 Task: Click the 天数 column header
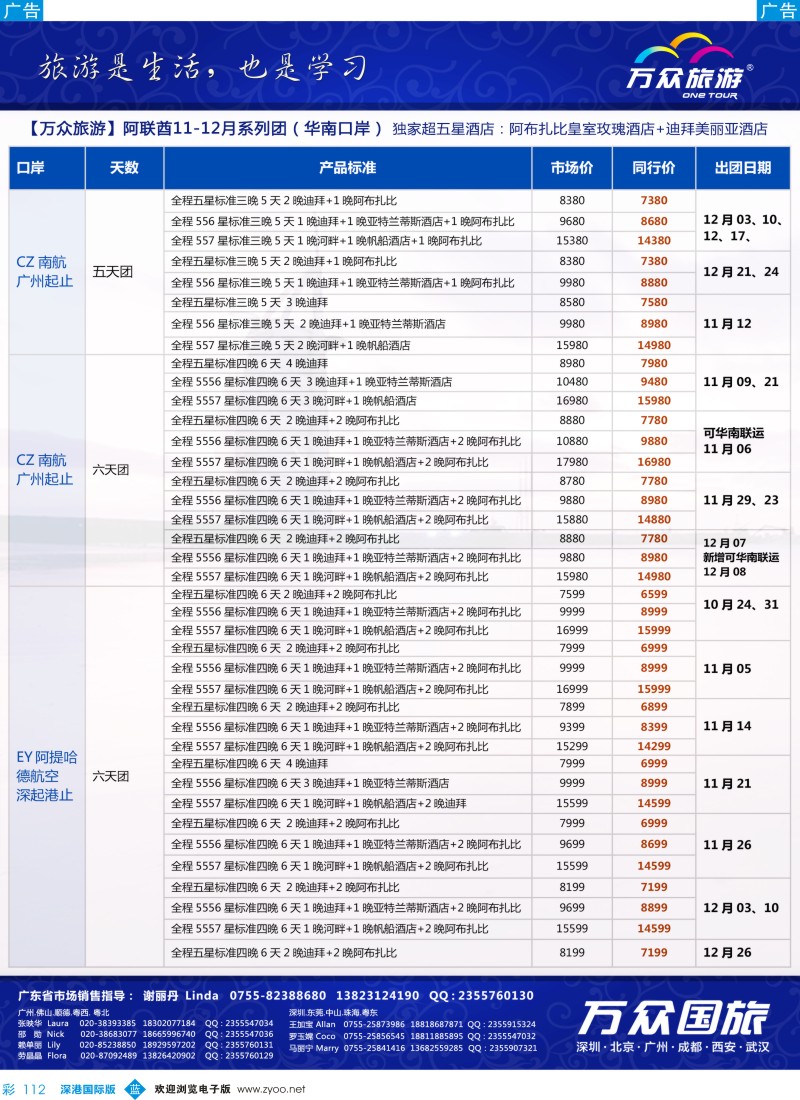[x=124, y=168]
